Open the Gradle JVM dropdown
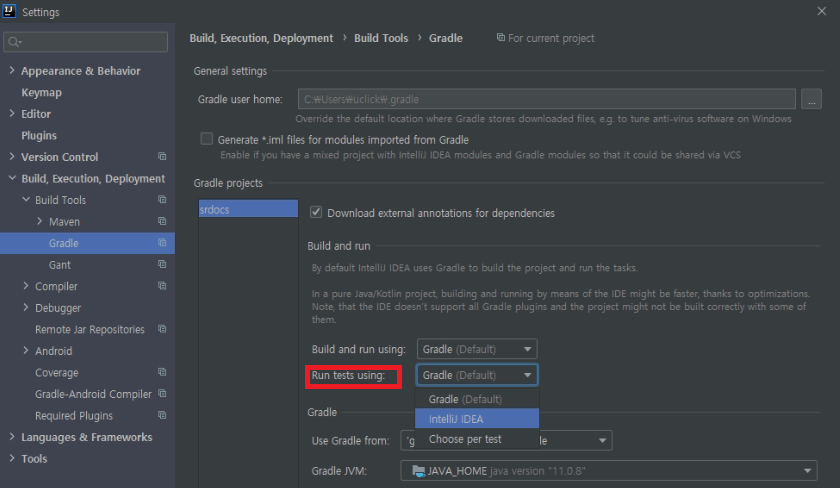Image resolution: width=840 pixels, height=488 pixels. click(x=609, y=470)
